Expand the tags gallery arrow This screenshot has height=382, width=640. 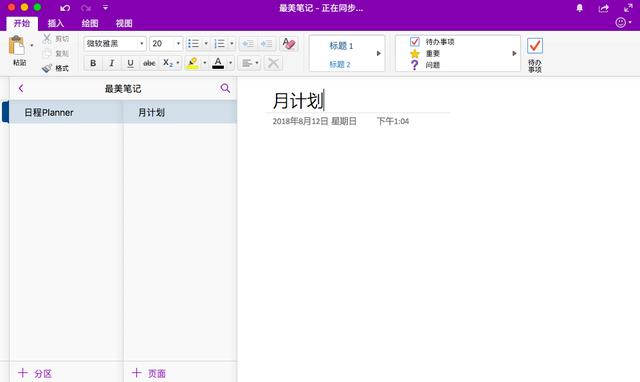(x=514, y=53)
